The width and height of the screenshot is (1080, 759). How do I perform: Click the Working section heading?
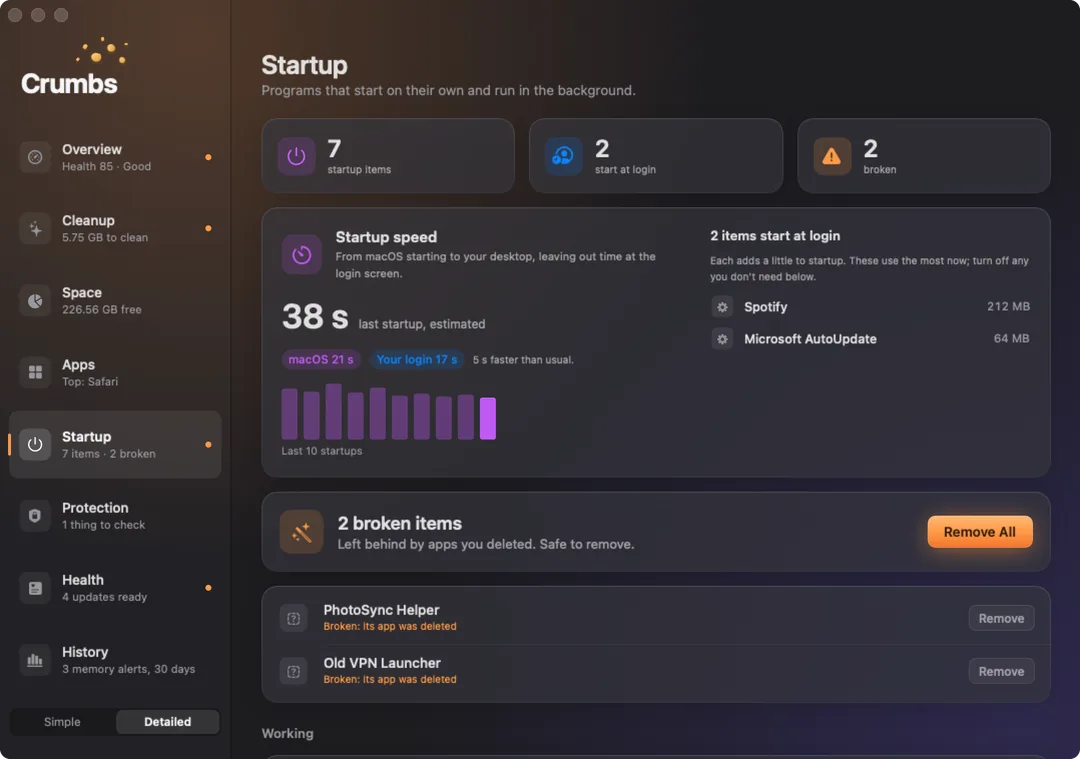coord(287,734)
